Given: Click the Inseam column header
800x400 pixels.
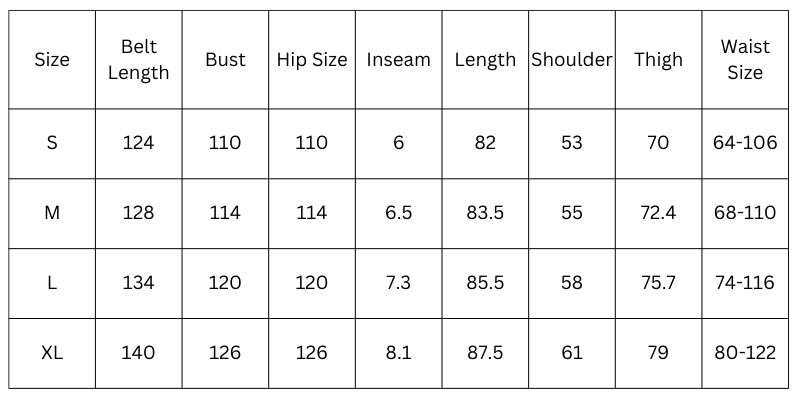Looking at the screenshot, I should click(x=398, y=60).
